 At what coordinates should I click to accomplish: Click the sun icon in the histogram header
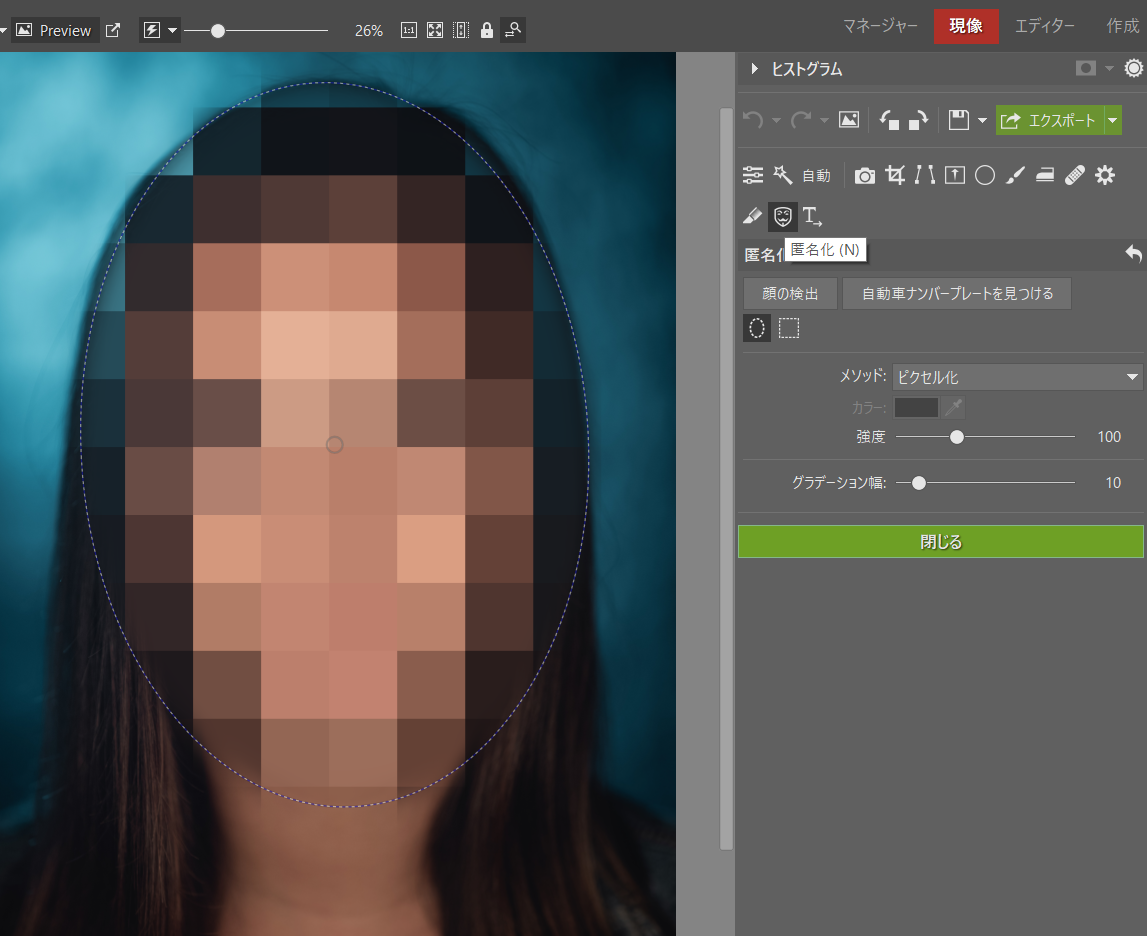click(x=1134, y=68)
